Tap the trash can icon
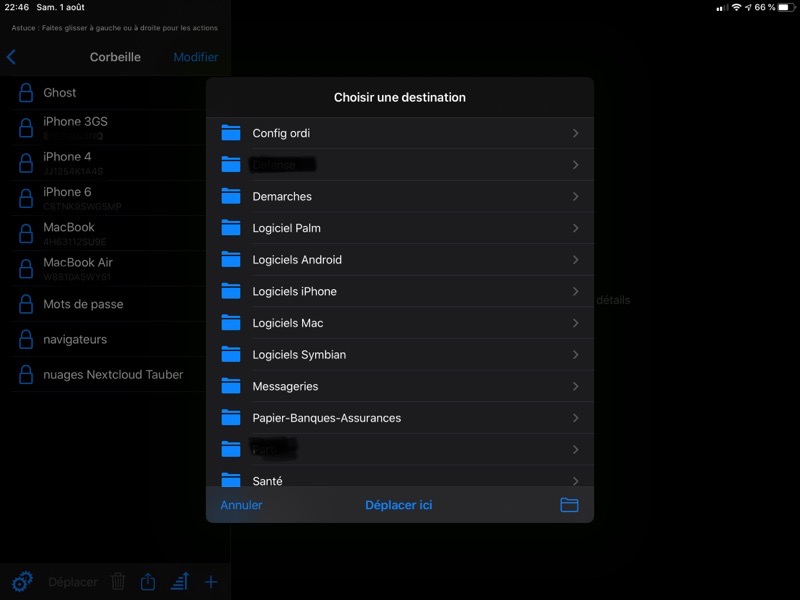The height and width of the screenshot is (600, 800). click(x=118, y=581)
